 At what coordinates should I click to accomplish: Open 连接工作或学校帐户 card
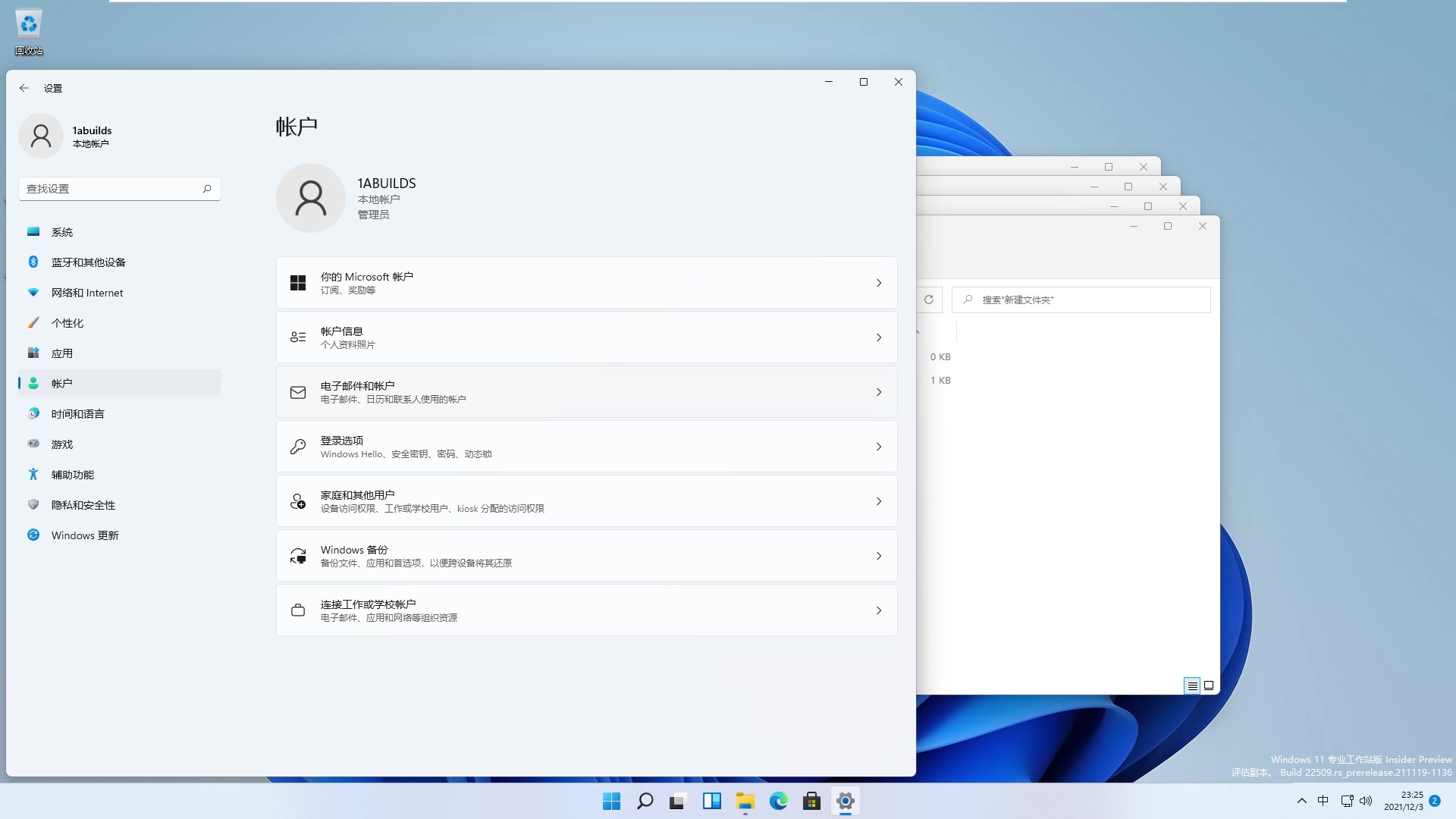tap(587, 610)
